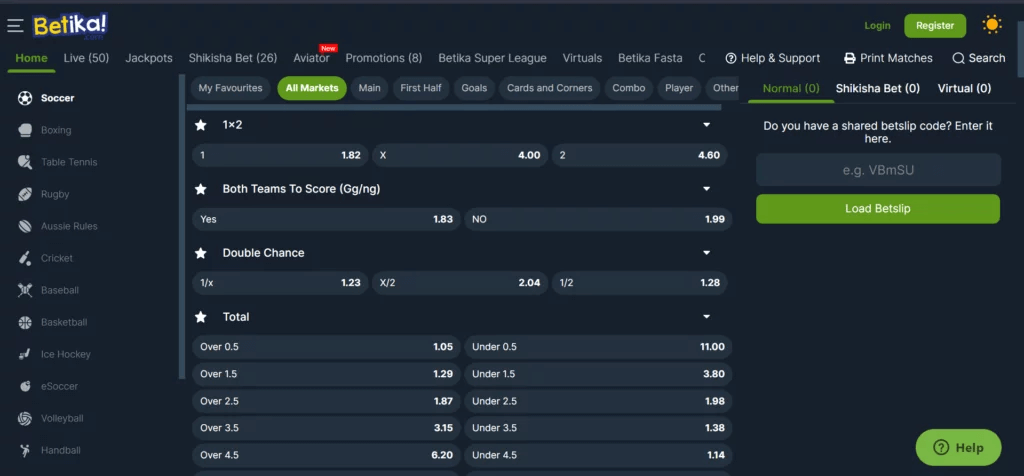Favourite the Total market star

(201, 317)
